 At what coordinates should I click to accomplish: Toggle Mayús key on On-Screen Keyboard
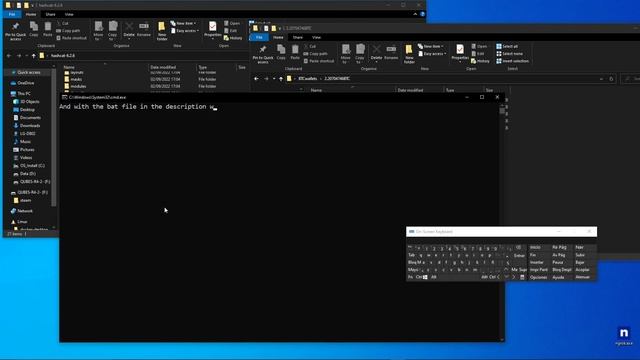[413, 270]
